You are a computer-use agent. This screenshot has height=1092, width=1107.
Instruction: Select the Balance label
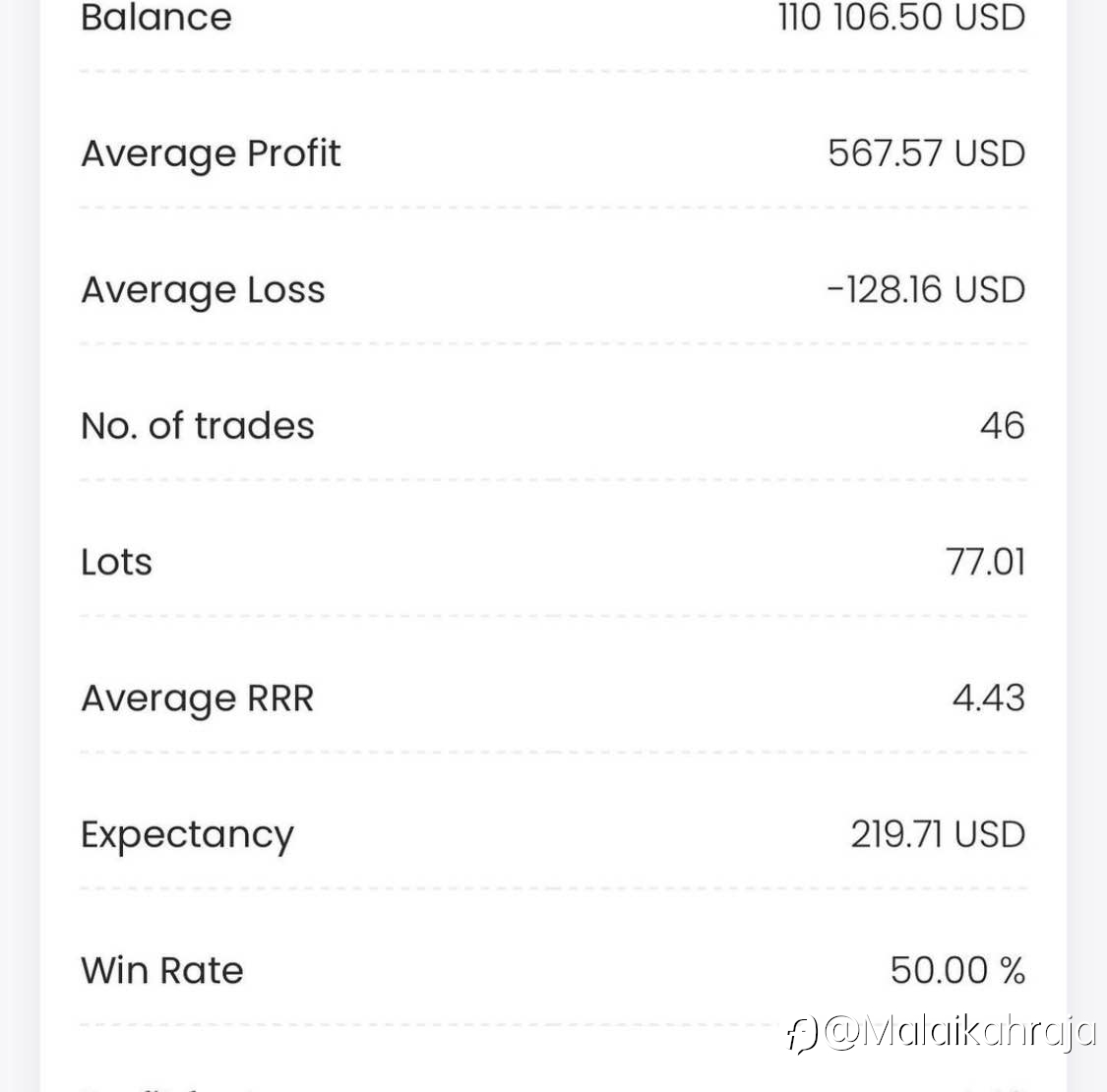coord(156,17)
